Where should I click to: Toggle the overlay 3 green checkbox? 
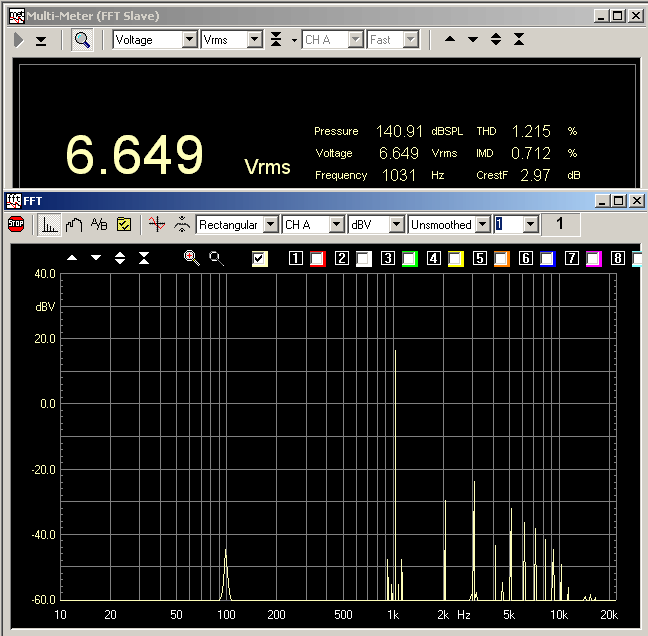[x=409, y=259]
